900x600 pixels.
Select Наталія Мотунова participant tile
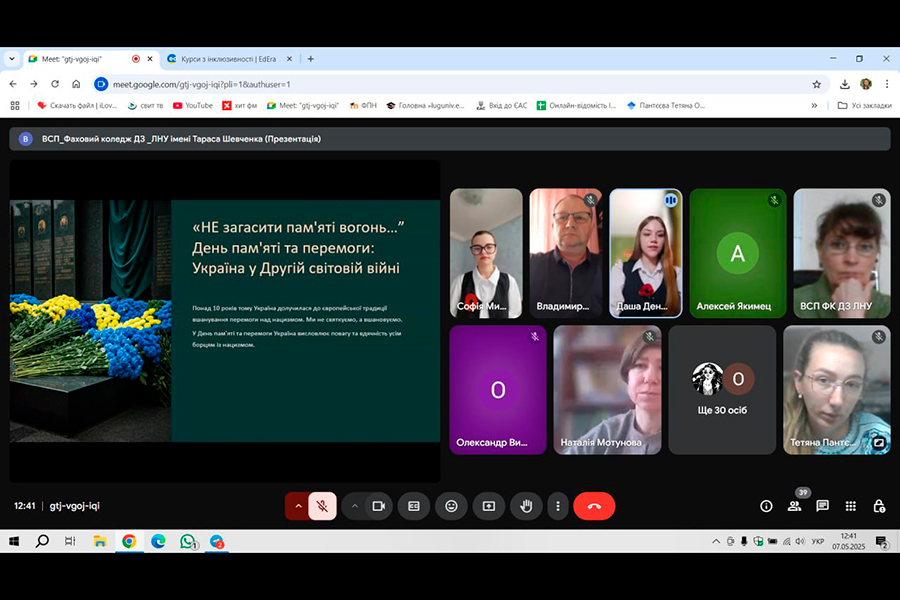(x=607, y=390)
